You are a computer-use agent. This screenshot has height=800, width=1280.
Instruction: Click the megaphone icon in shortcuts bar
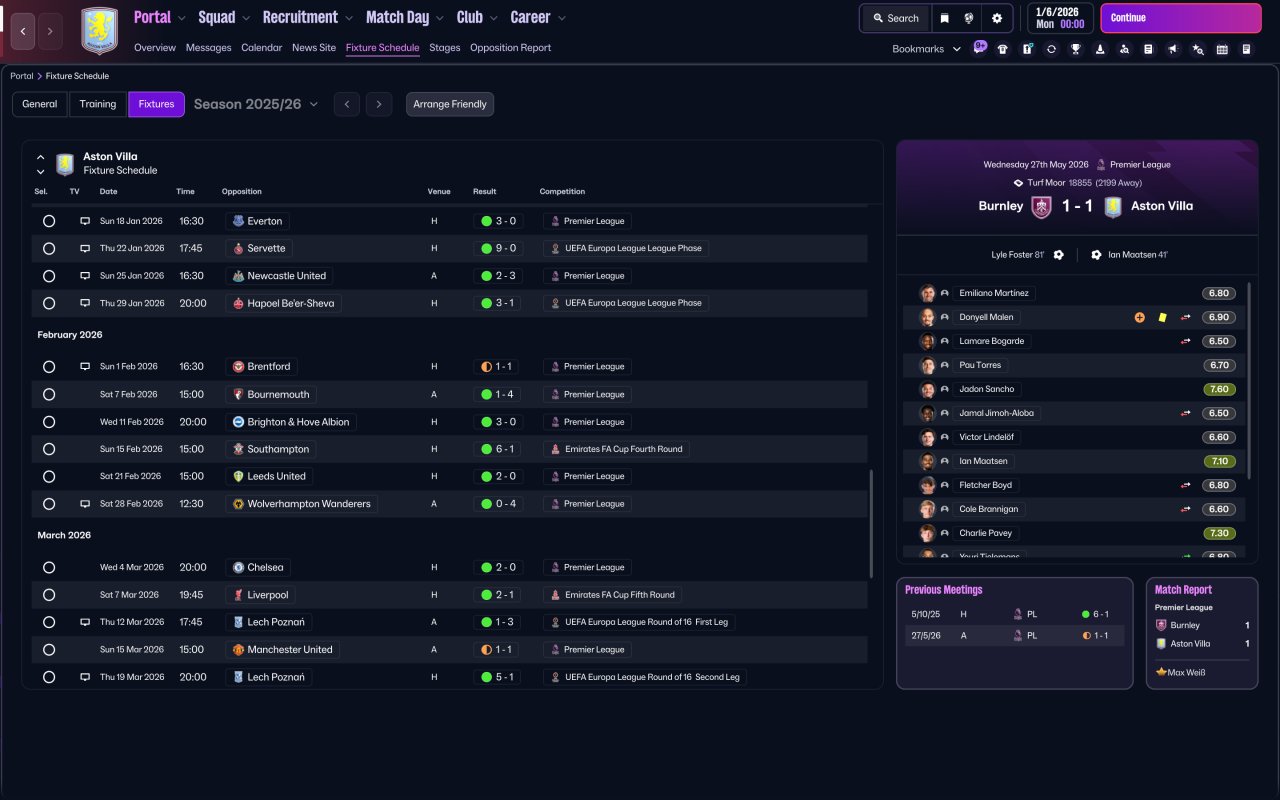1173,49
